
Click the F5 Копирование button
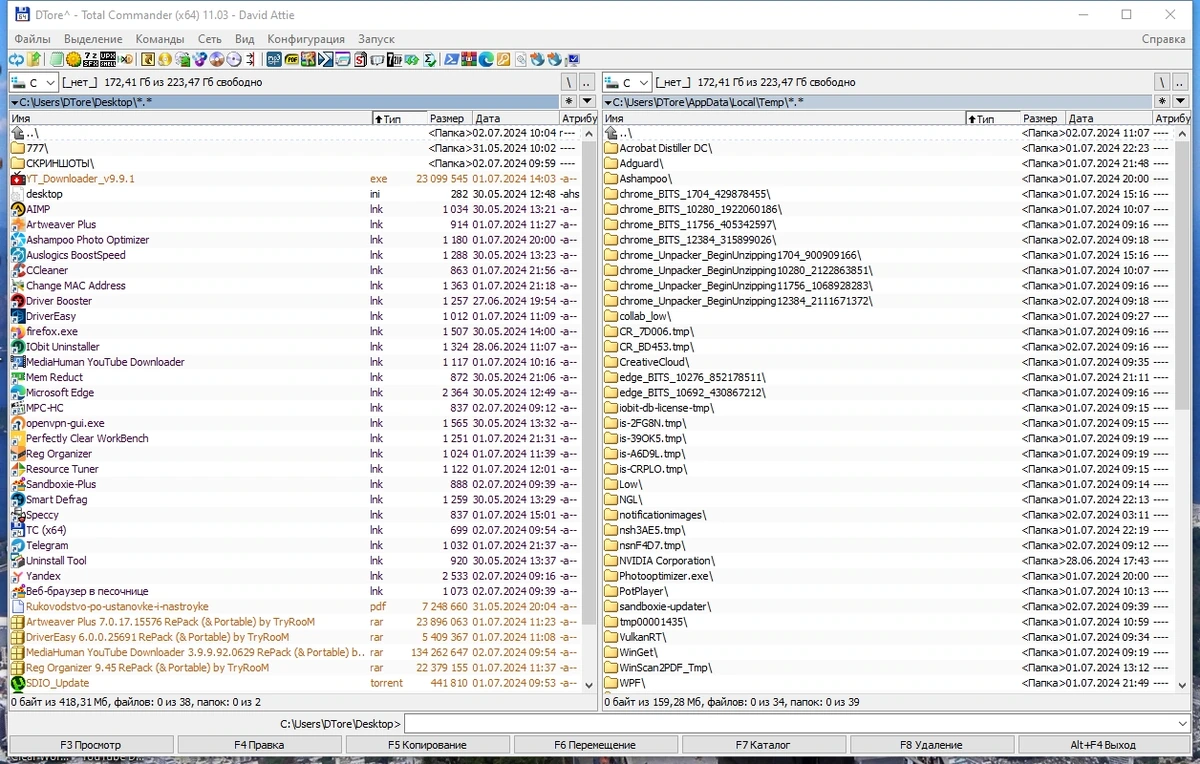[427, 745]
